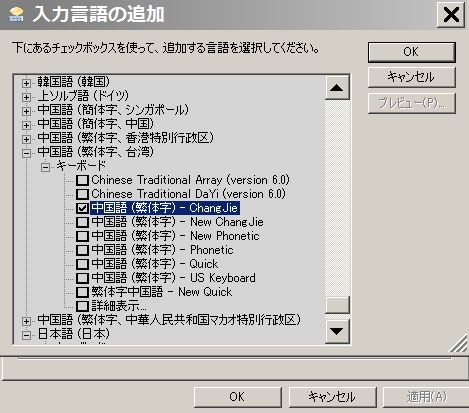Click the resize grip at the dialog corner
Viewport: 469px width, 413px height.
coord(459,343)
